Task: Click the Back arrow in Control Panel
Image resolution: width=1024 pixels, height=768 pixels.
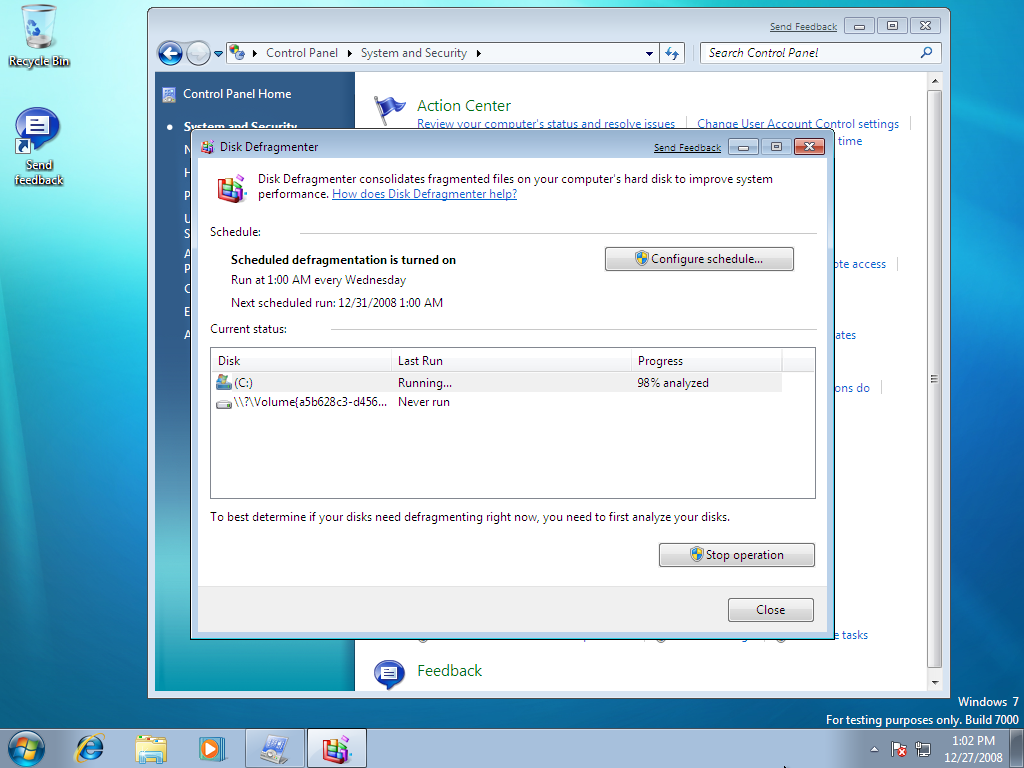Action: click(170, 54)
